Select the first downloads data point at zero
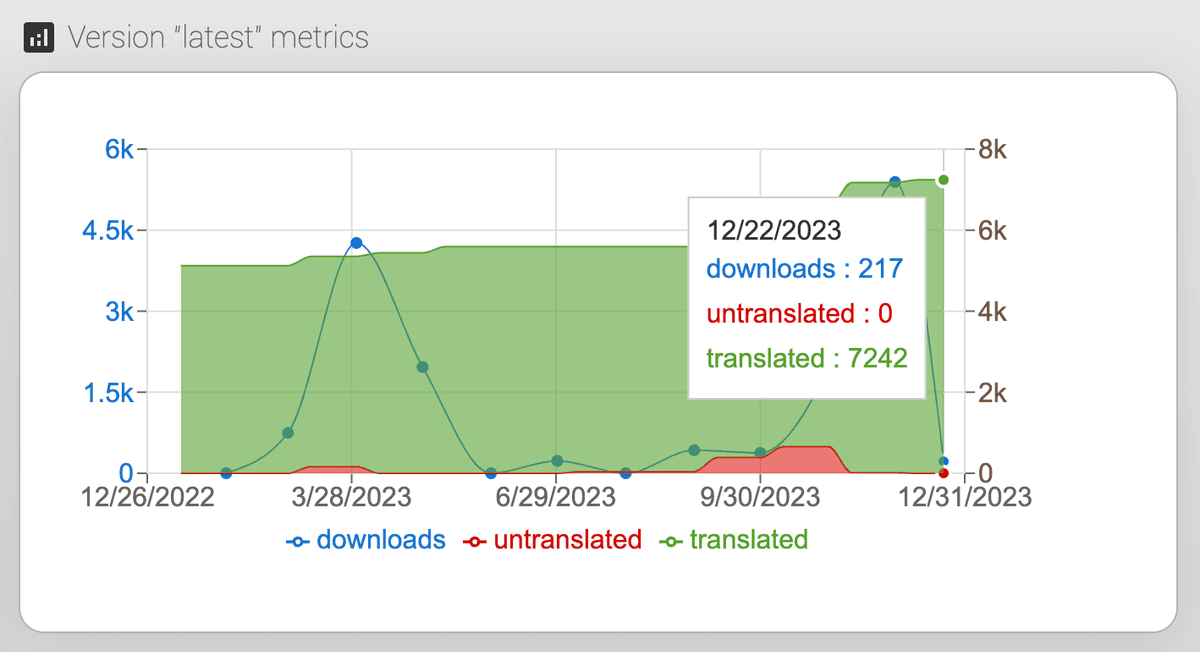Image resolution: width=1200 pixels, height=652 pixels. point(226,473)
